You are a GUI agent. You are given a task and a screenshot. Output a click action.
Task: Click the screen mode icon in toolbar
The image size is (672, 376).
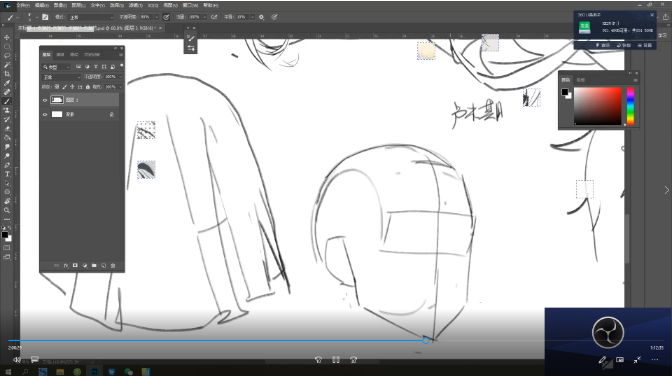[7, 257]
